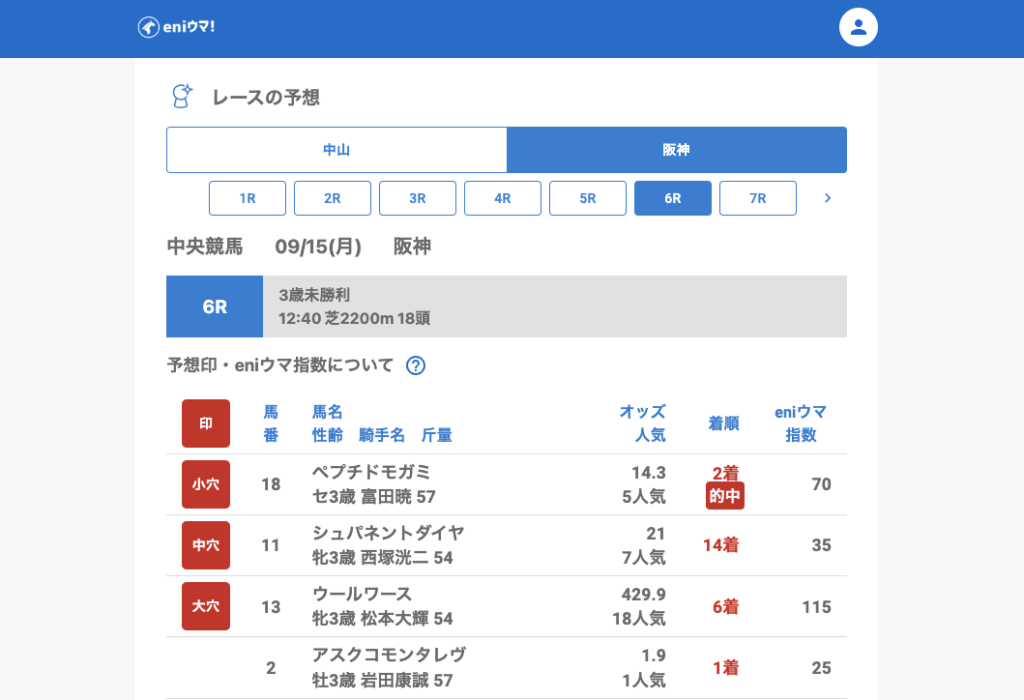
Task: Go to race 4R
Action: (502, 198)
